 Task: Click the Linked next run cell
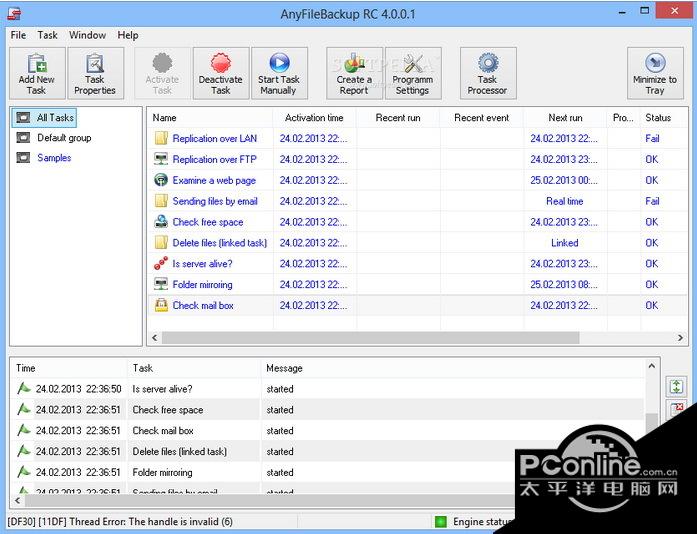[565, 243]
